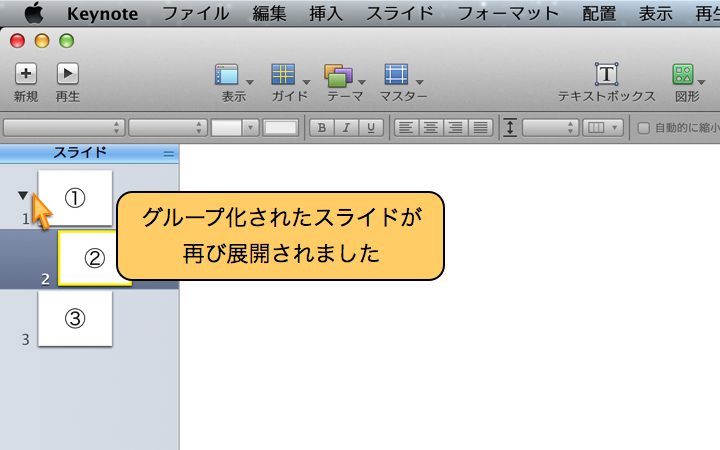Open the columns dropdown
The width and height of the screenshot is (720, 450).
[x=603, y=128]
